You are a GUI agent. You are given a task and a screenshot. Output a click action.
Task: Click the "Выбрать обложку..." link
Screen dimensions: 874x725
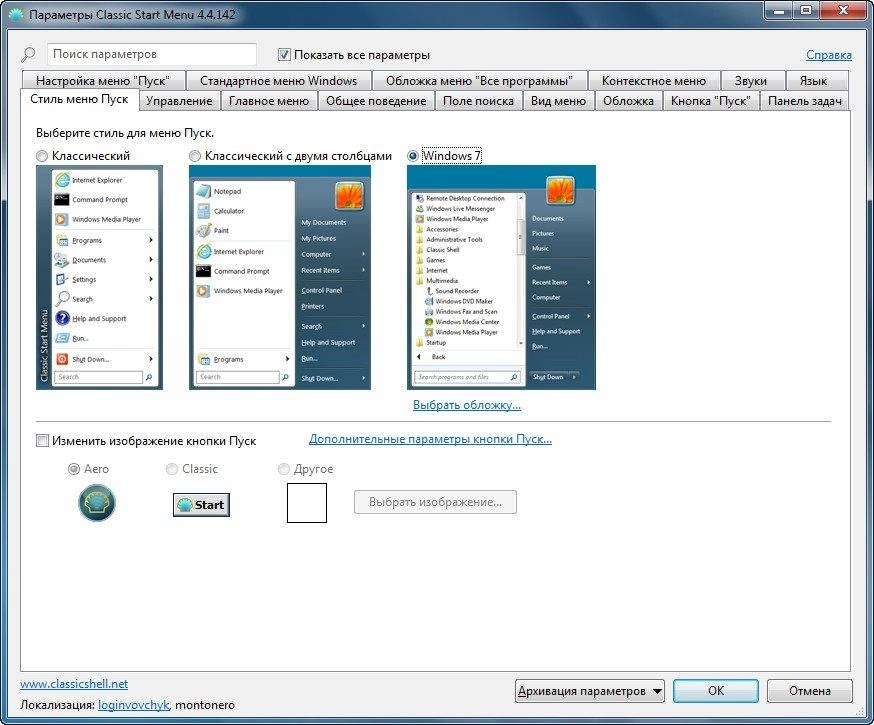467,405
